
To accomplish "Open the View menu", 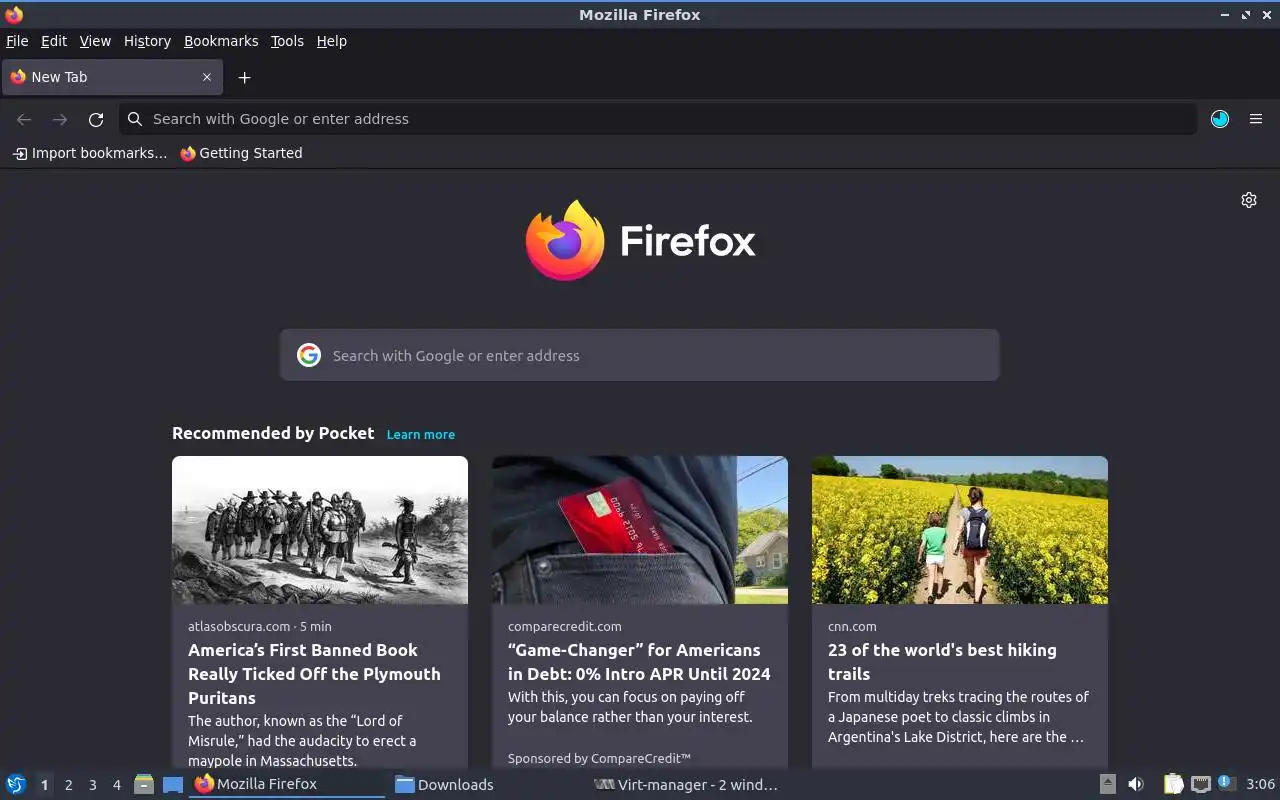I will tap(95, 41).
